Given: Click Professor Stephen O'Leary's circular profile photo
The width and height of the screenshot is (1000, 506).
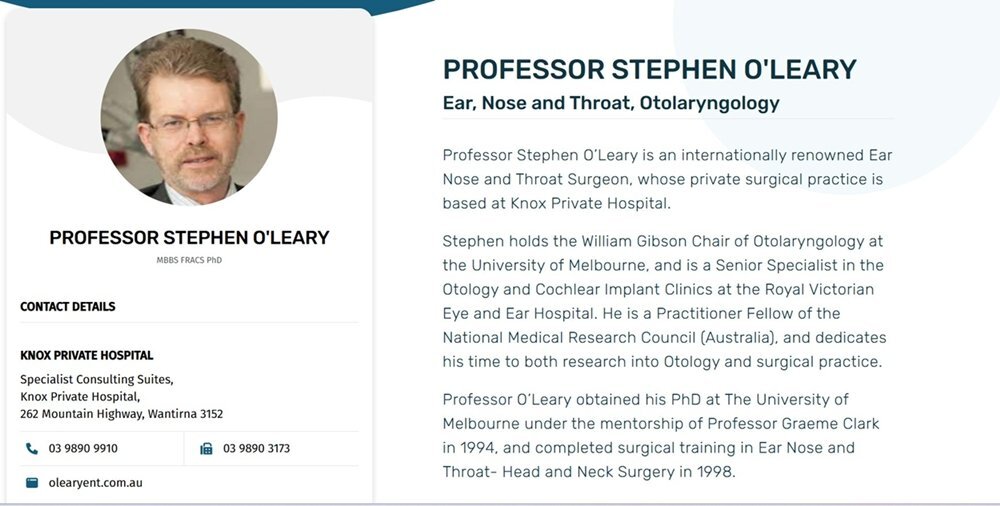Looking at the screenshot, I should 189,116.
